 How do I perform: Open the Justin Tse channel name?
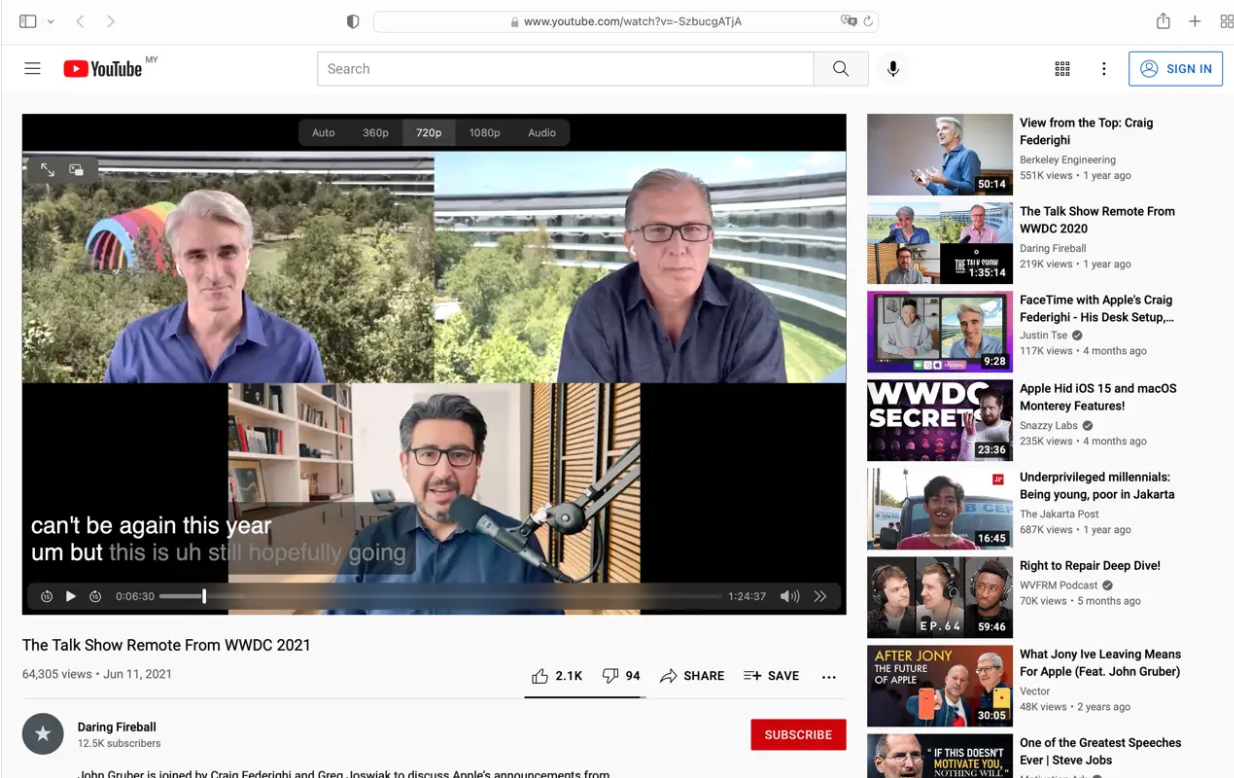1044,336
